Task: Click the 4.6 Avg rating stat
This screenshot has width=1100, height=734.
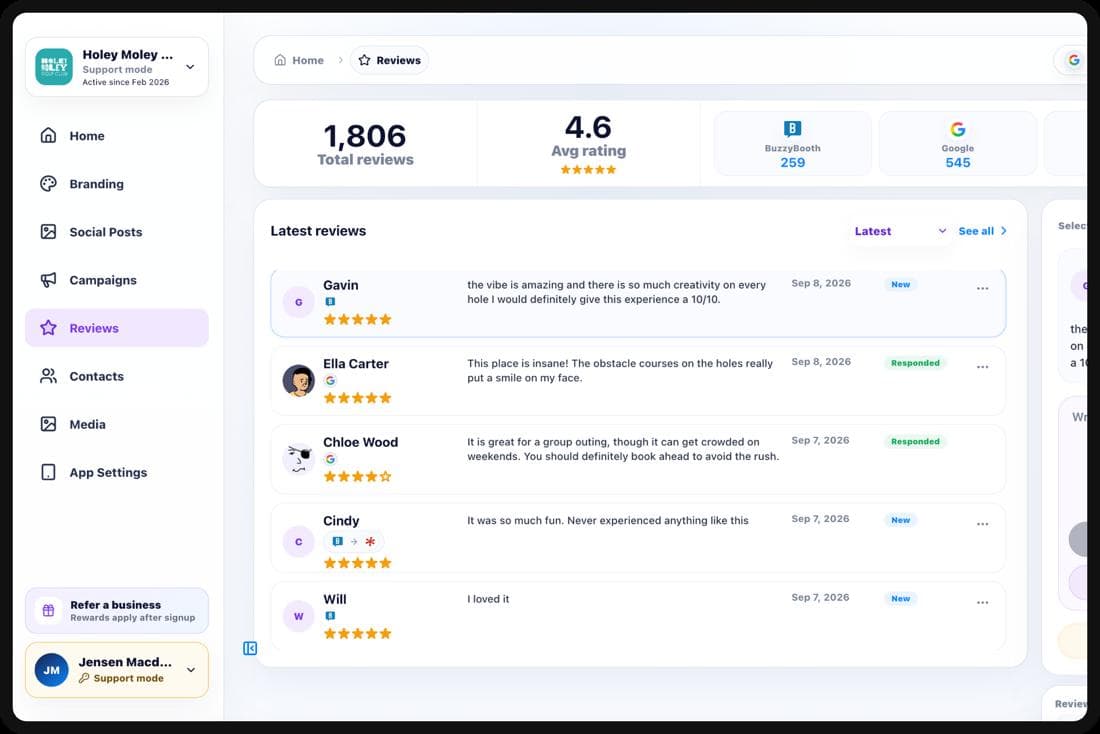Action: coord(589,144)
